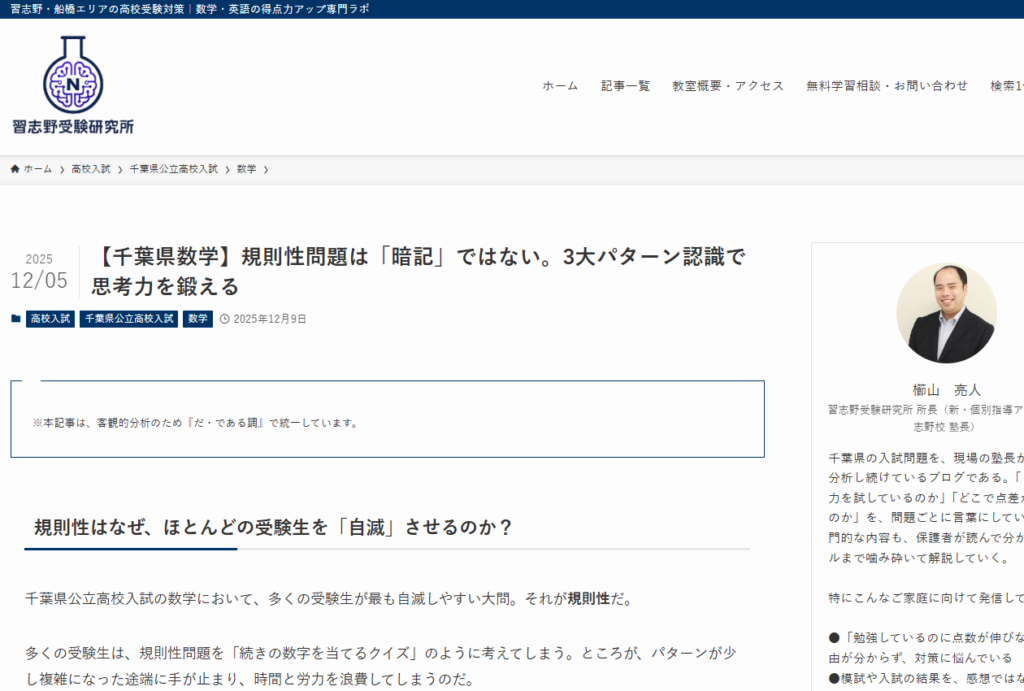This screenshot has width=1024, height=691.
Task: Click 数学 in the breadcrumb trail
Action: click(x=246, y=169)
